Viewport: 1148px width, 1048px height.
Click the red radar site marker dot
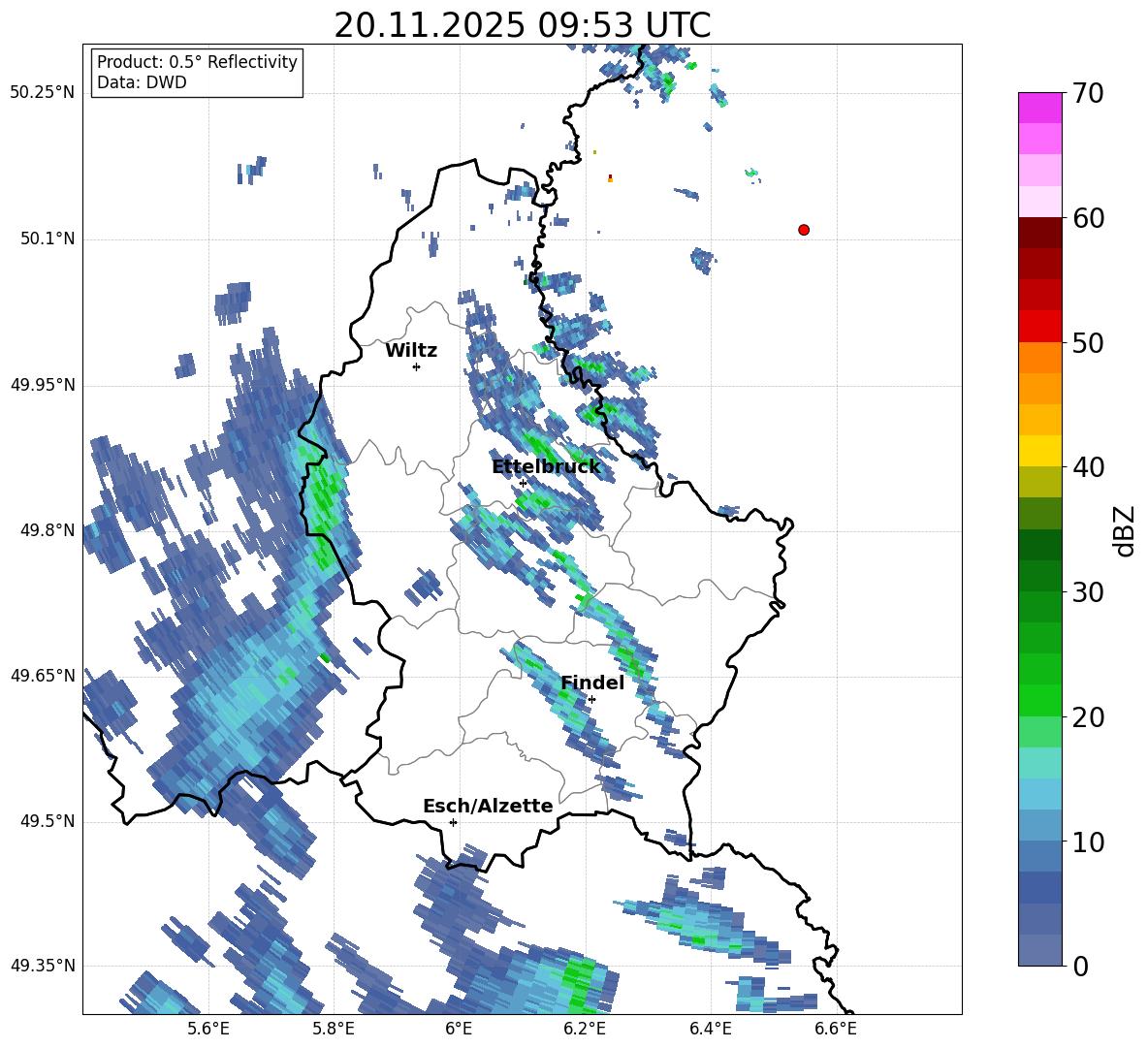pyautogui.click(x=804, y=230)
